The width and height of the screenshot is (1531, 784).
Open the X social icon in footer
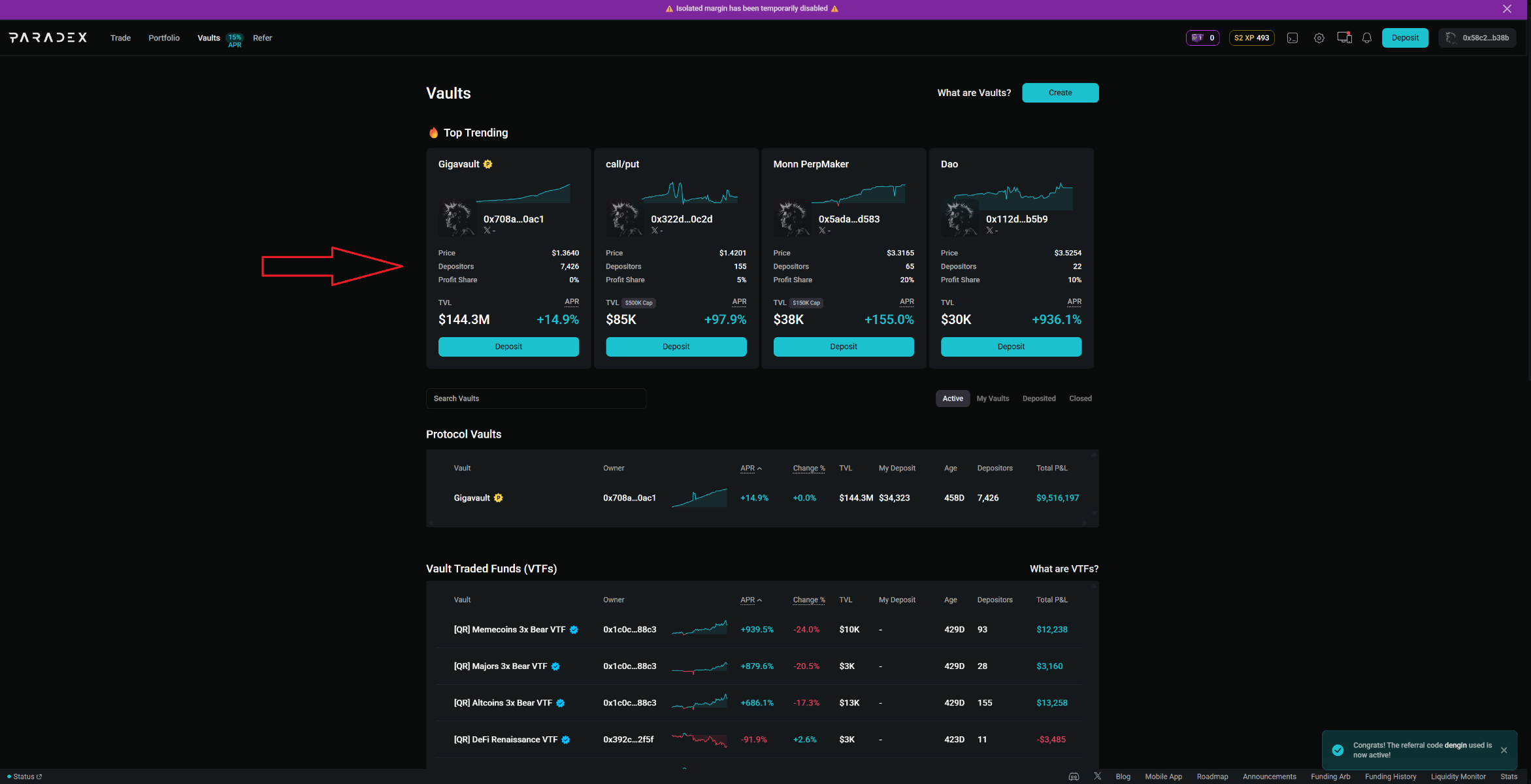coord(1097,776)
